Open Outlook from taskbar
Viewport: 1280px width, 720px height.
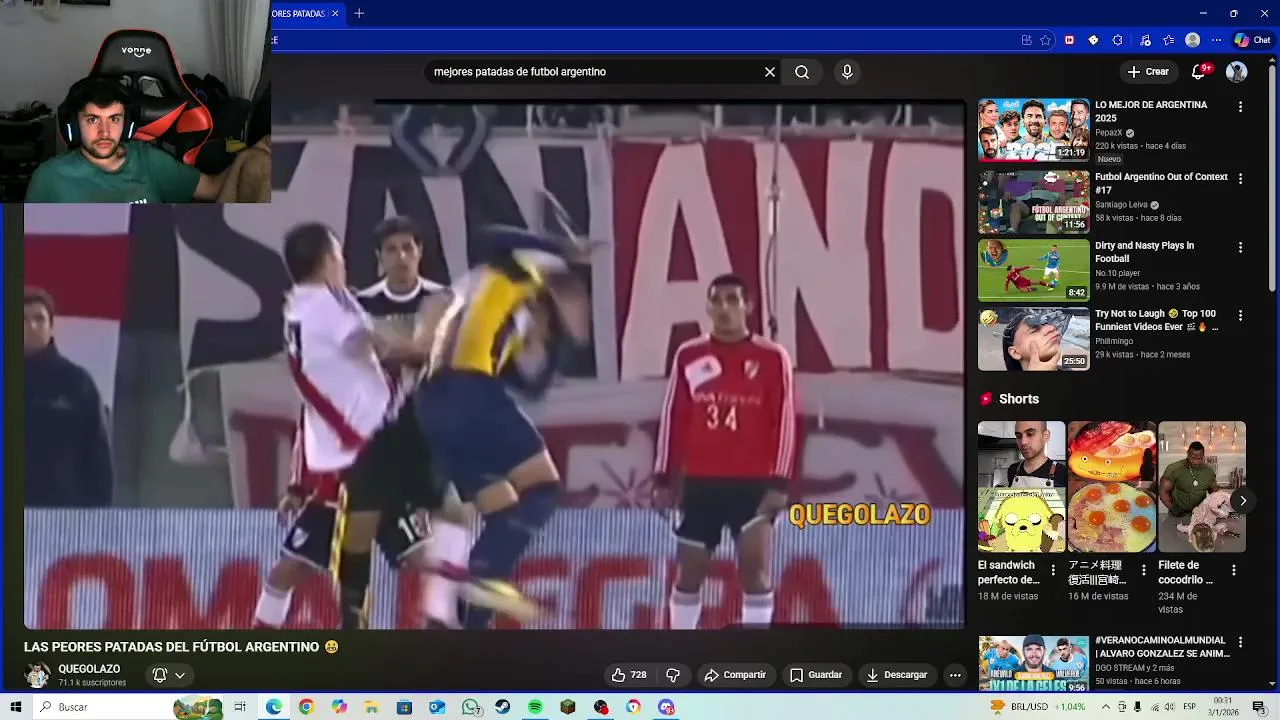coord(437,707)
